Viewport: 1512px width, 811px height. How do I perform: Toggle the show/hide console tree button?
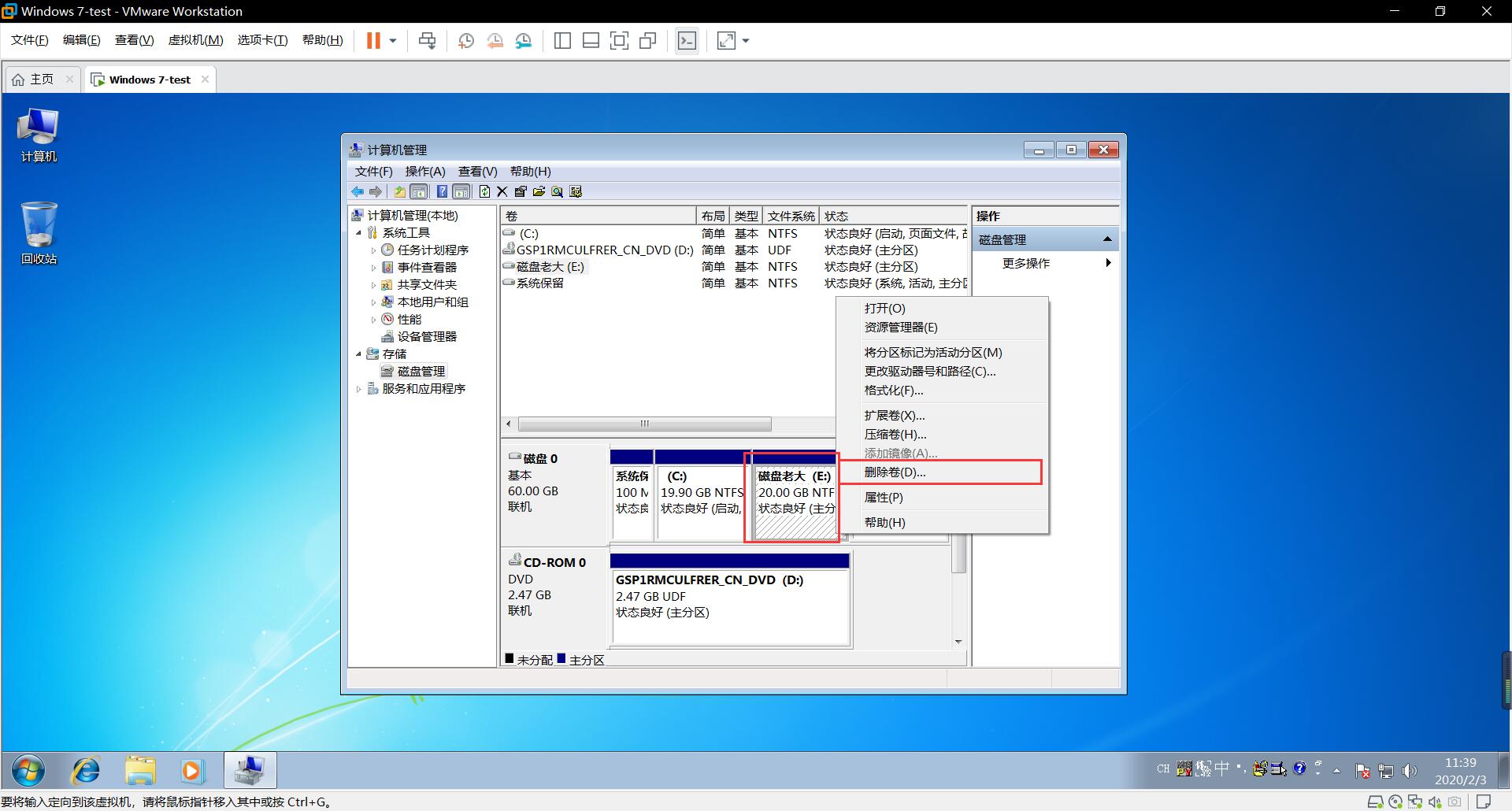point(419,191)
